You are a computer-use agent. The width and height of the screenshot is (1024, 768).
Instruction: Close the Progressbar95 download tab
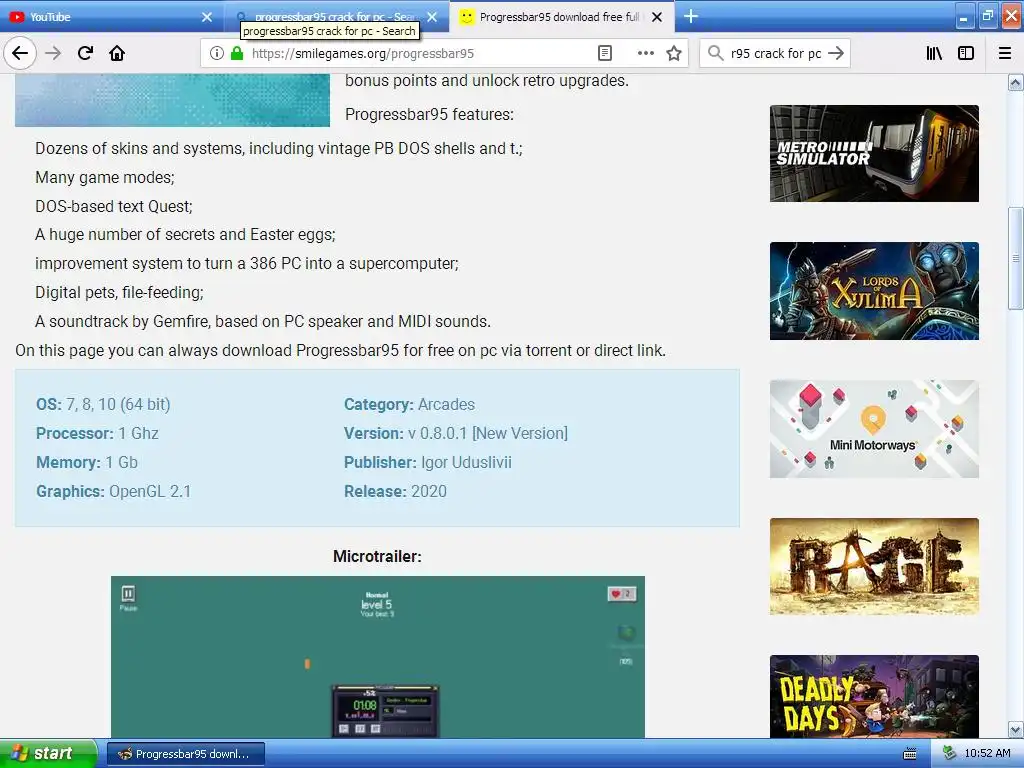click(x=657, y=17)
